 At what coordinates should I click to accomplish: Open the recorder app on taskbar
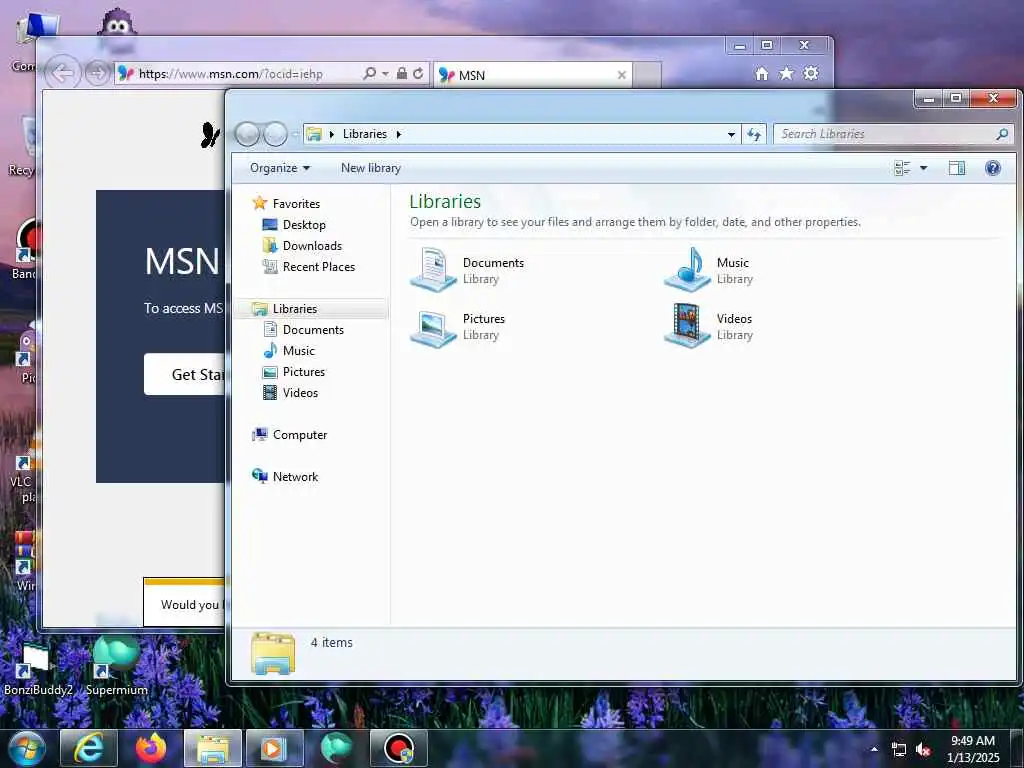pyautogui.click(x=398, y=748)
